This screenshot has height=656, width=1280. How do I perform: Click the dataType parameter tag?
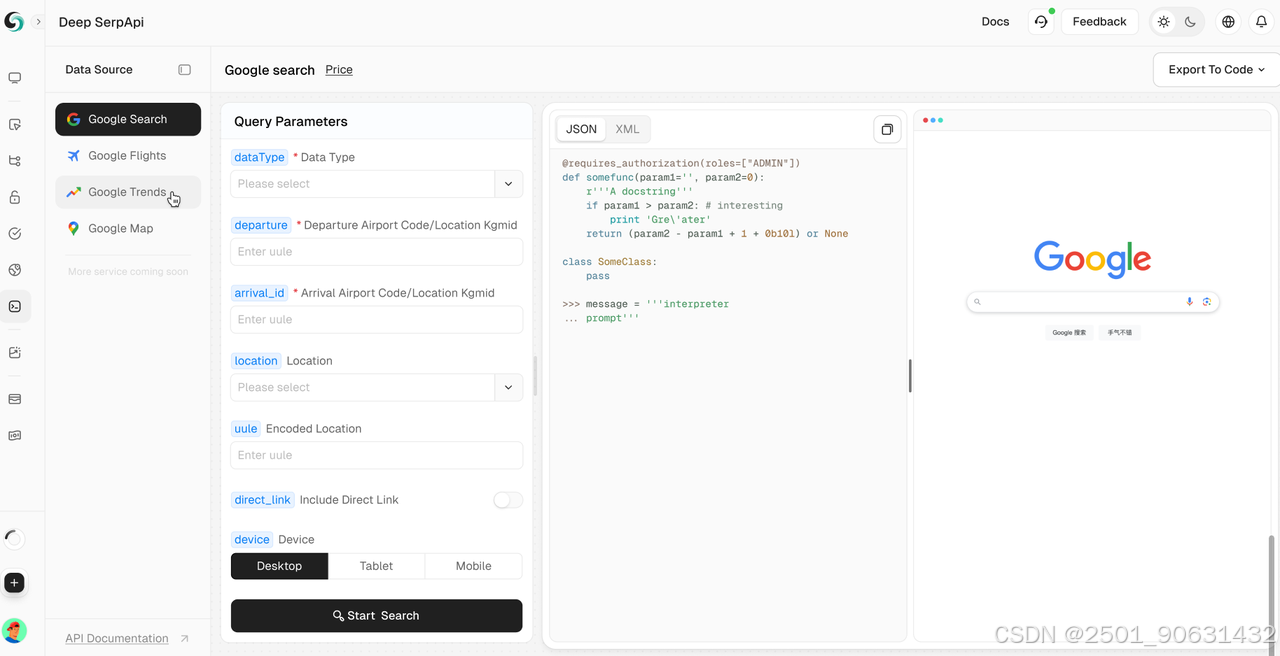(x=259, y=157)
